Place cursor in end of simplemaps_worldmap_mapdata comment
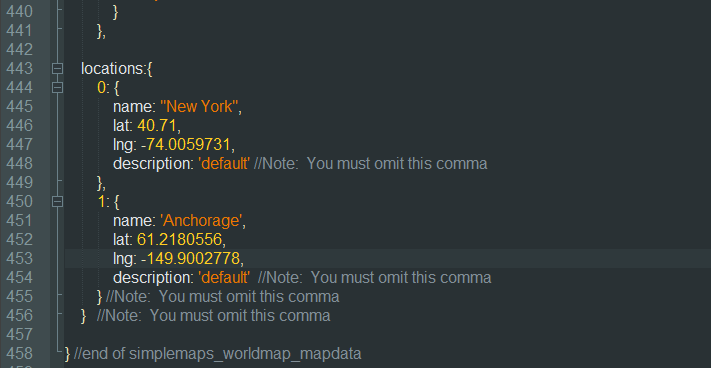The height and width of the screenshot is (368, 711). tap(218, 353)
